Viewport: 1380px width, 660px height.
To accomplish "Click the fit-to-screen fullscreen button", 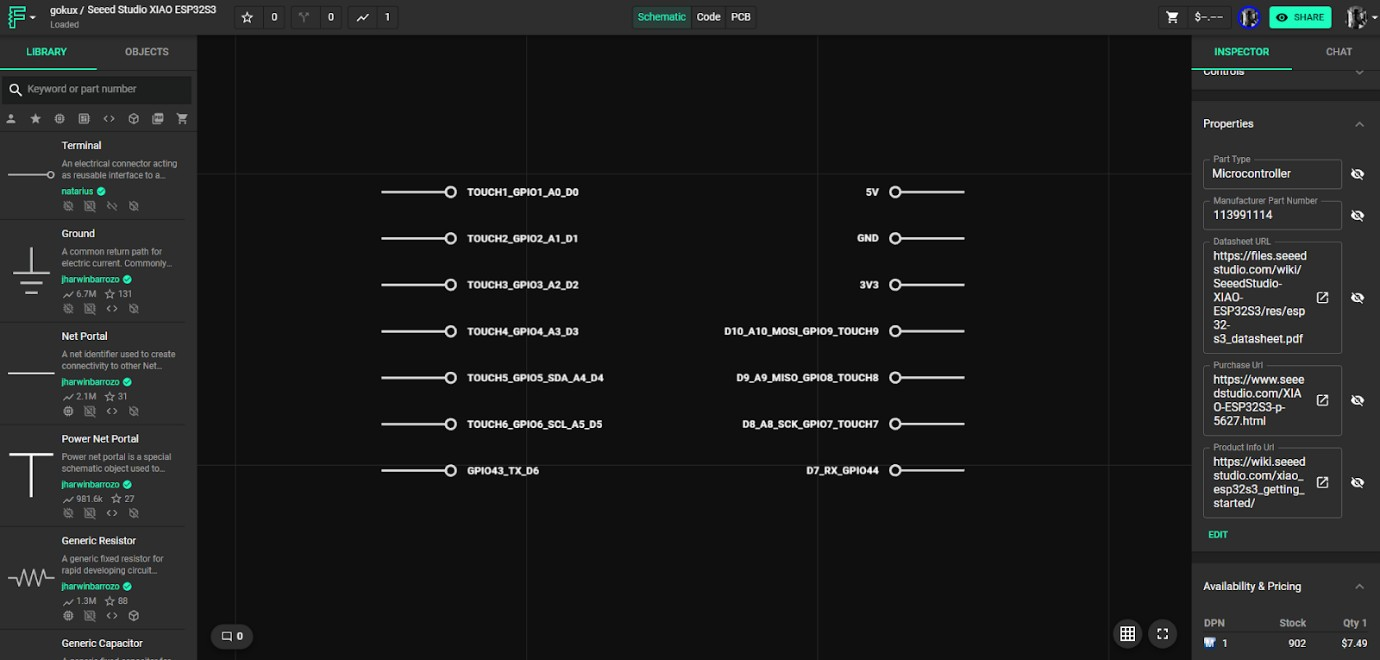I will (1162, 633).
